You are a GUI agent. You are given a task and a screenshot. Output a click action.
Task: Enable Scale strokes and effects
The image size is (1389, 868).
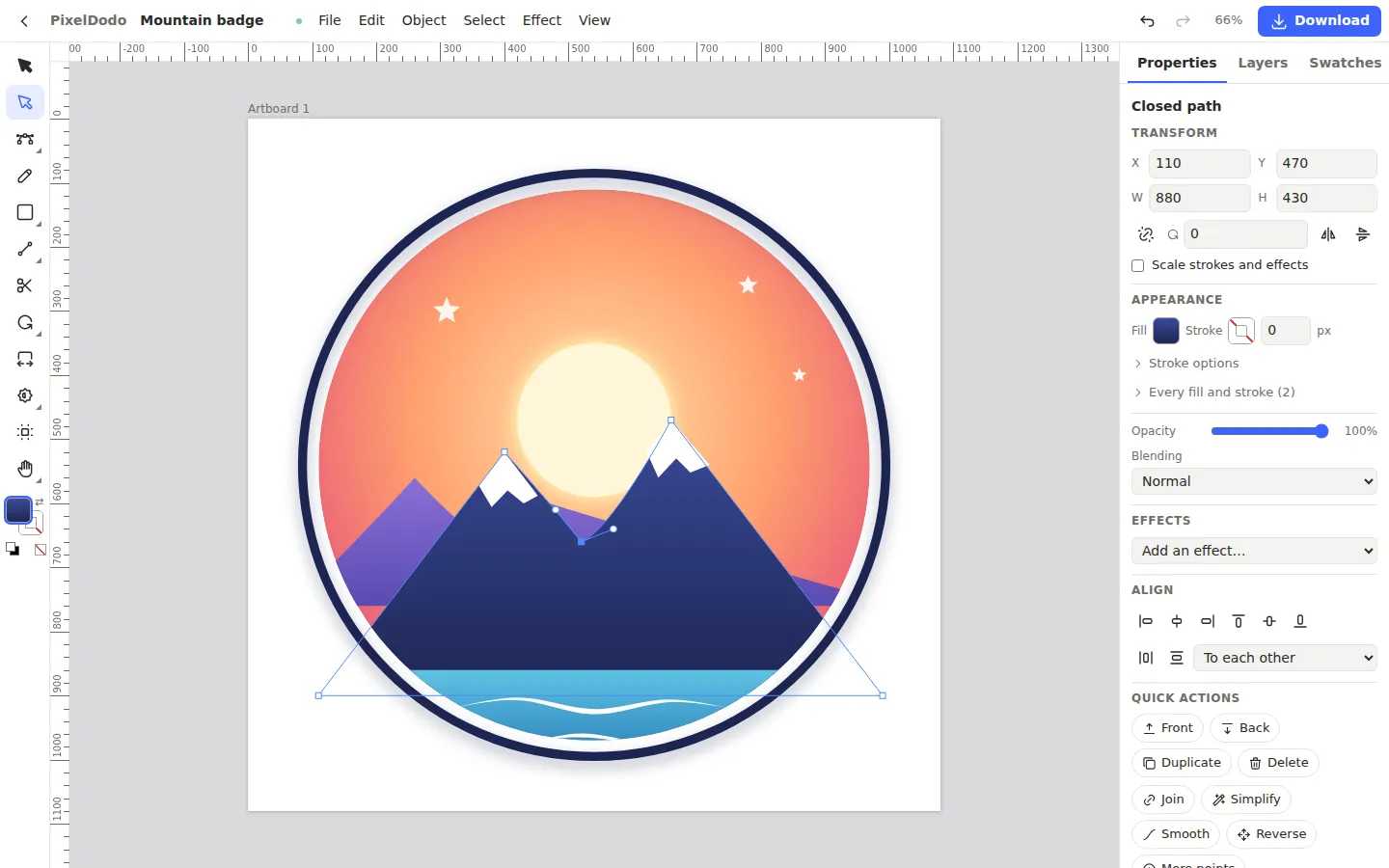click(x=1138, y=265)
